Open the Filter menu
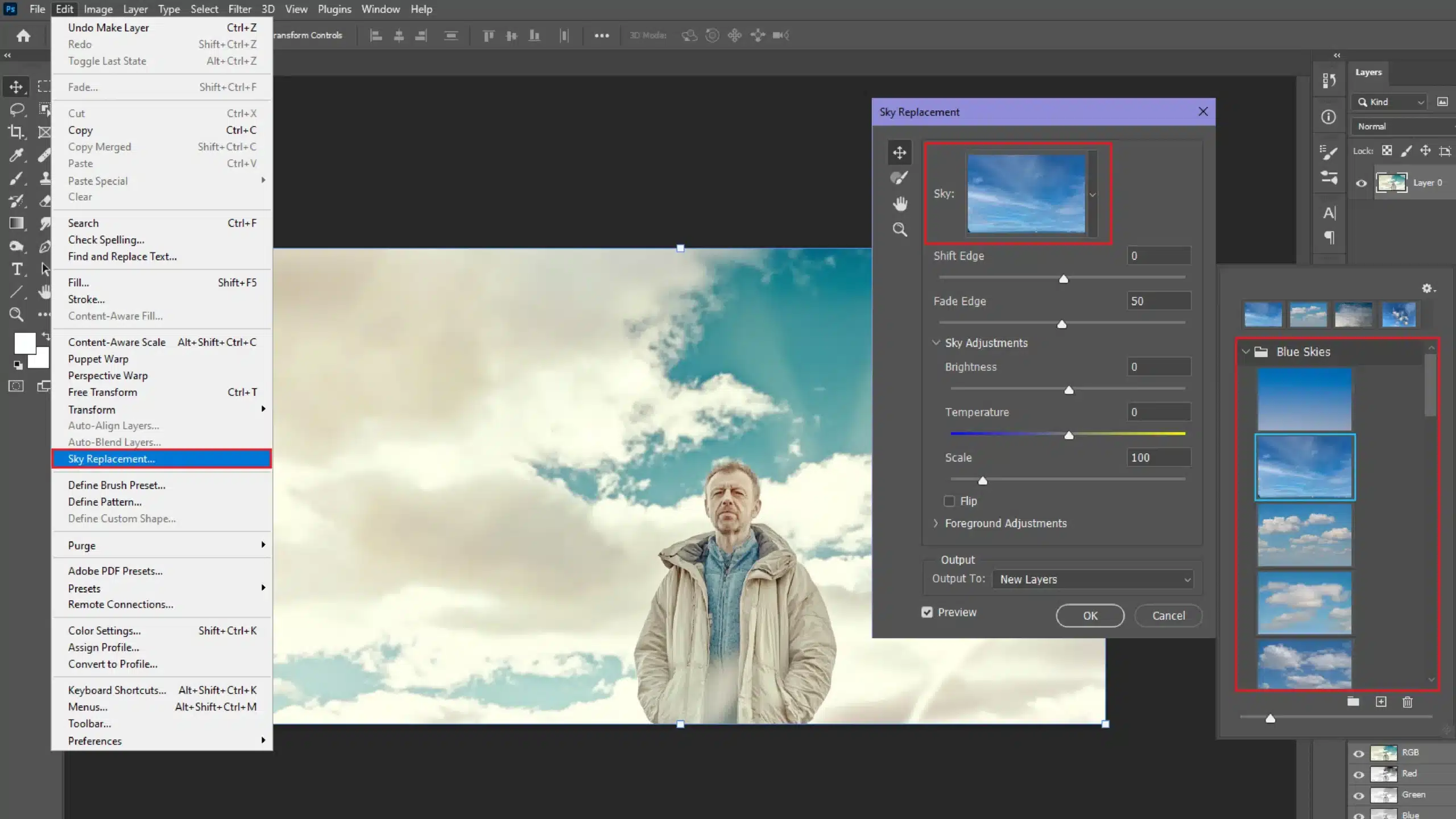This screenshot has height=819, width=1456. coord(239,9)
